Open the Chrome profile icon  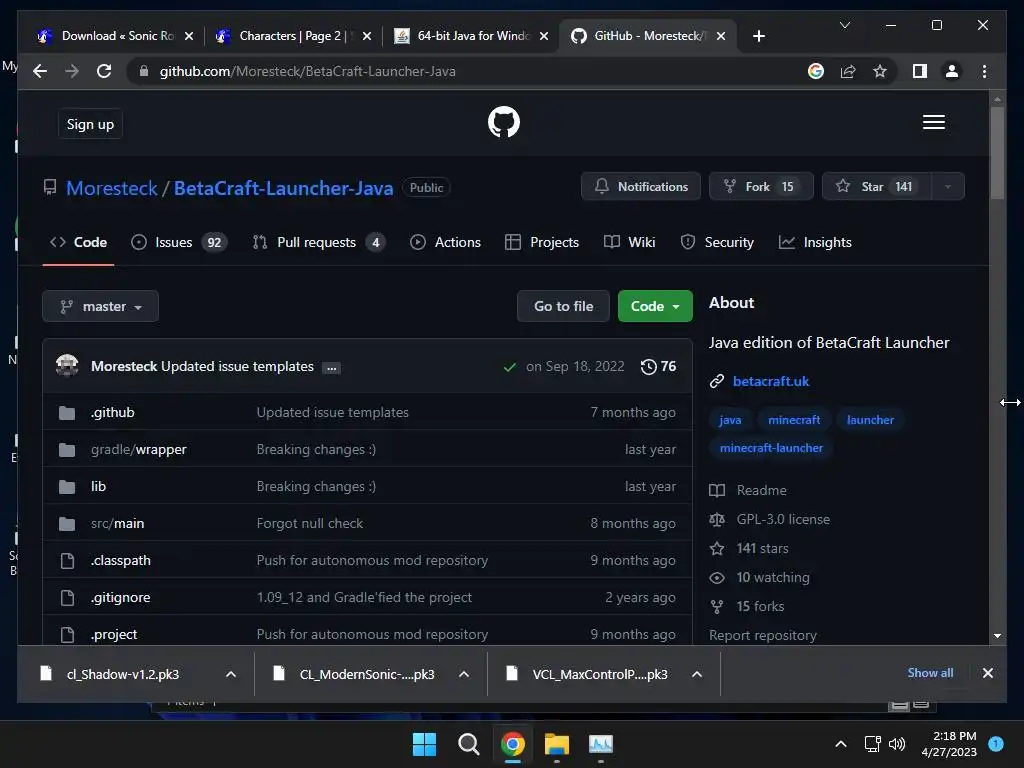click(x=952, y=71)
